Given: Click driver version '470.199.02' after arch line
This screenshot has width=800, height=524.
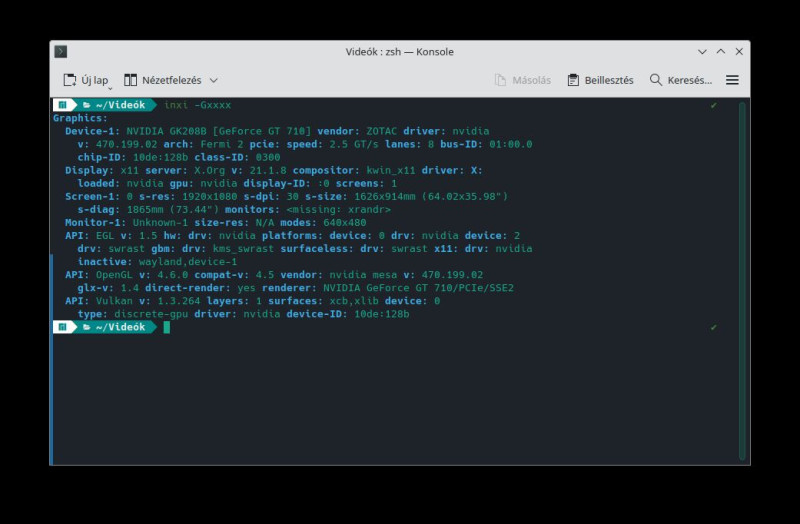Looking at the screenshot, I should point(127,144).
